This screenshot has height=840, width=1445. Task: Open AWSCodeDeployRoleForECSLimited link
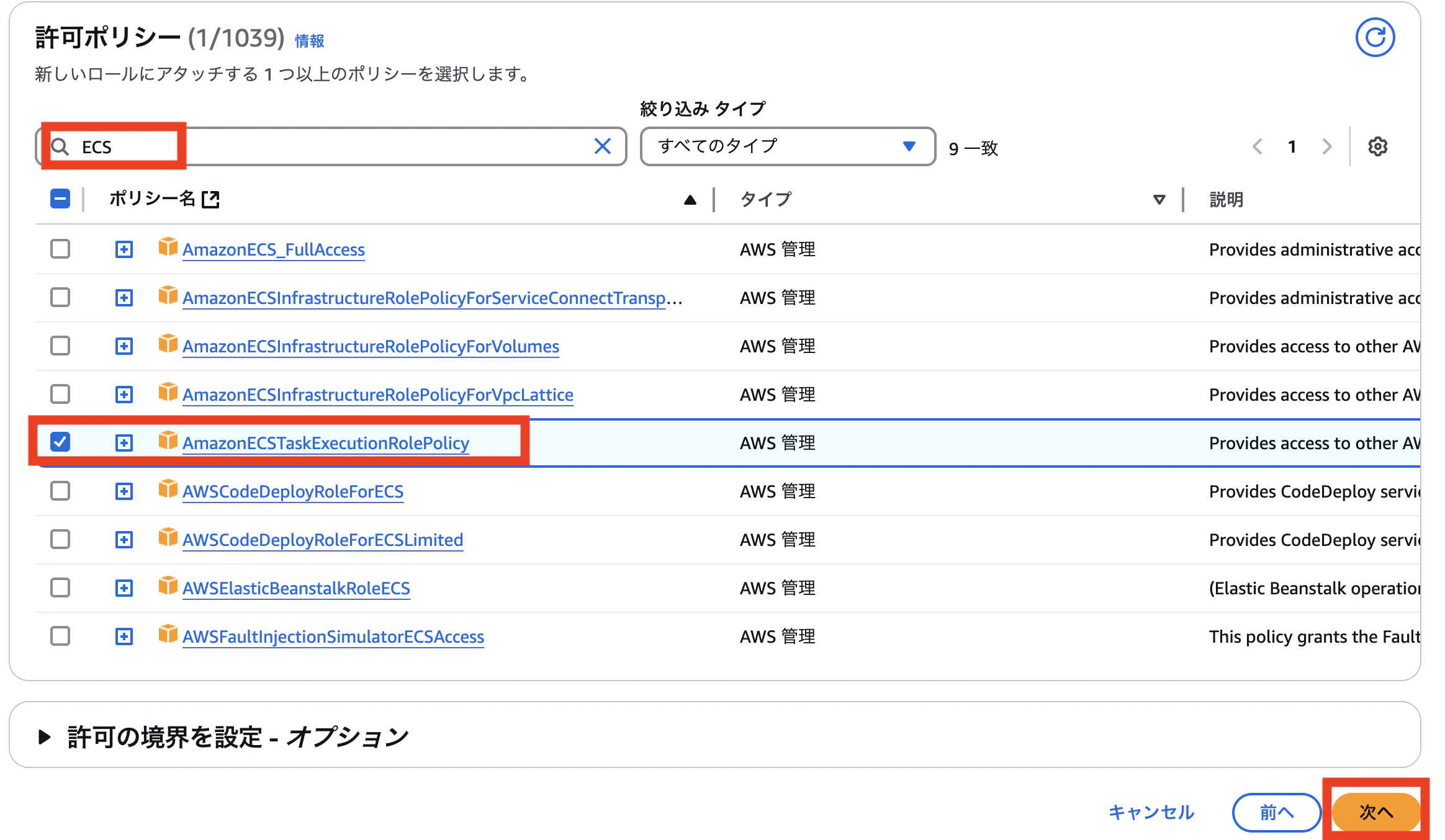(x=323, y=540)
